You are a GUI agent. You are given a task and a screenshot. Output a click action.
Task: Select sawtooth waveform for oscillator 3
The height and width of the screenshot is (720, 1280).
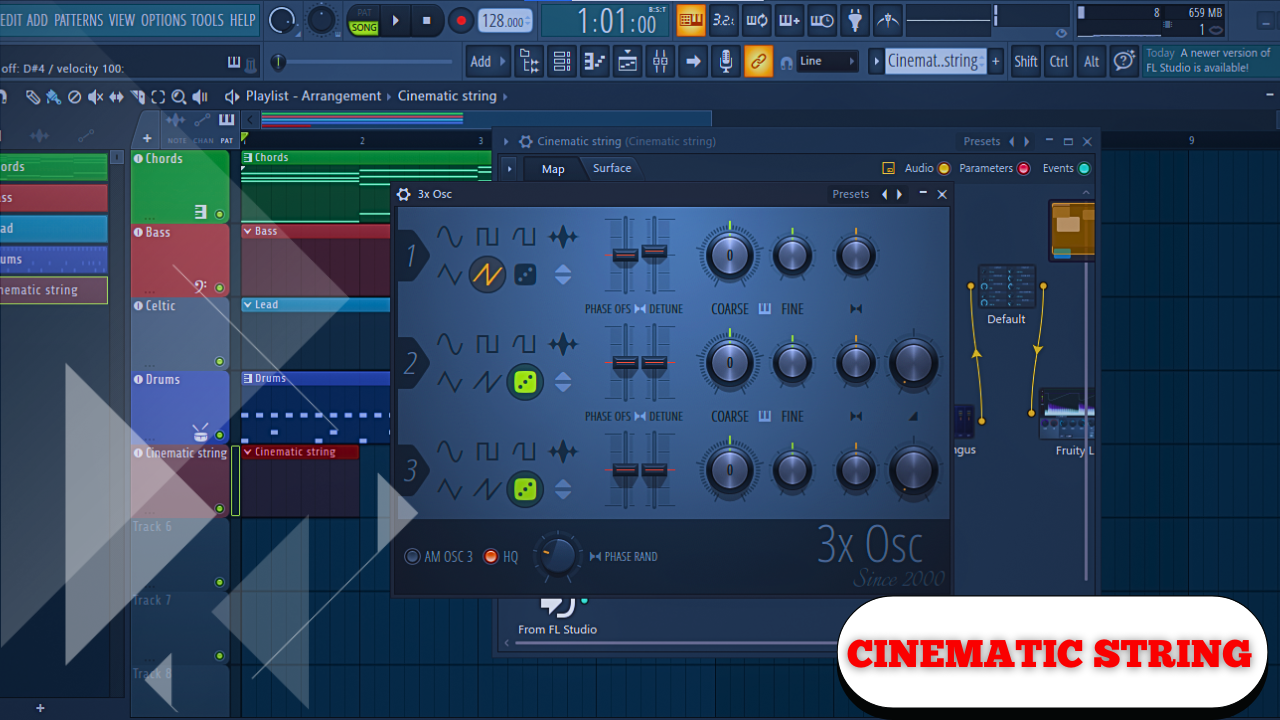point(487,489)
